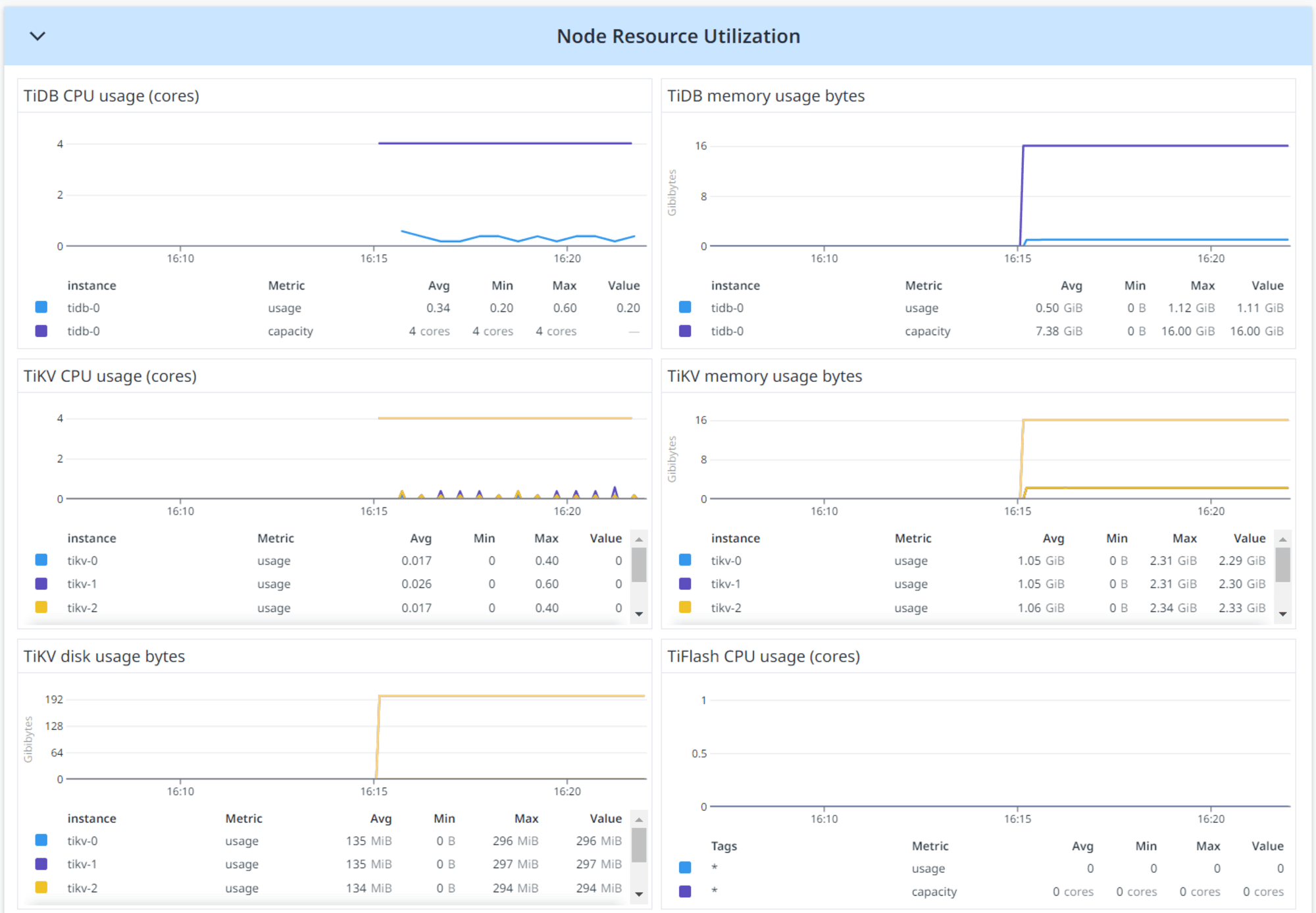Click the 2.34 GiB Max value for tikv-2 memory
The image size is (1316, 913).
[x=1173, y=608]
